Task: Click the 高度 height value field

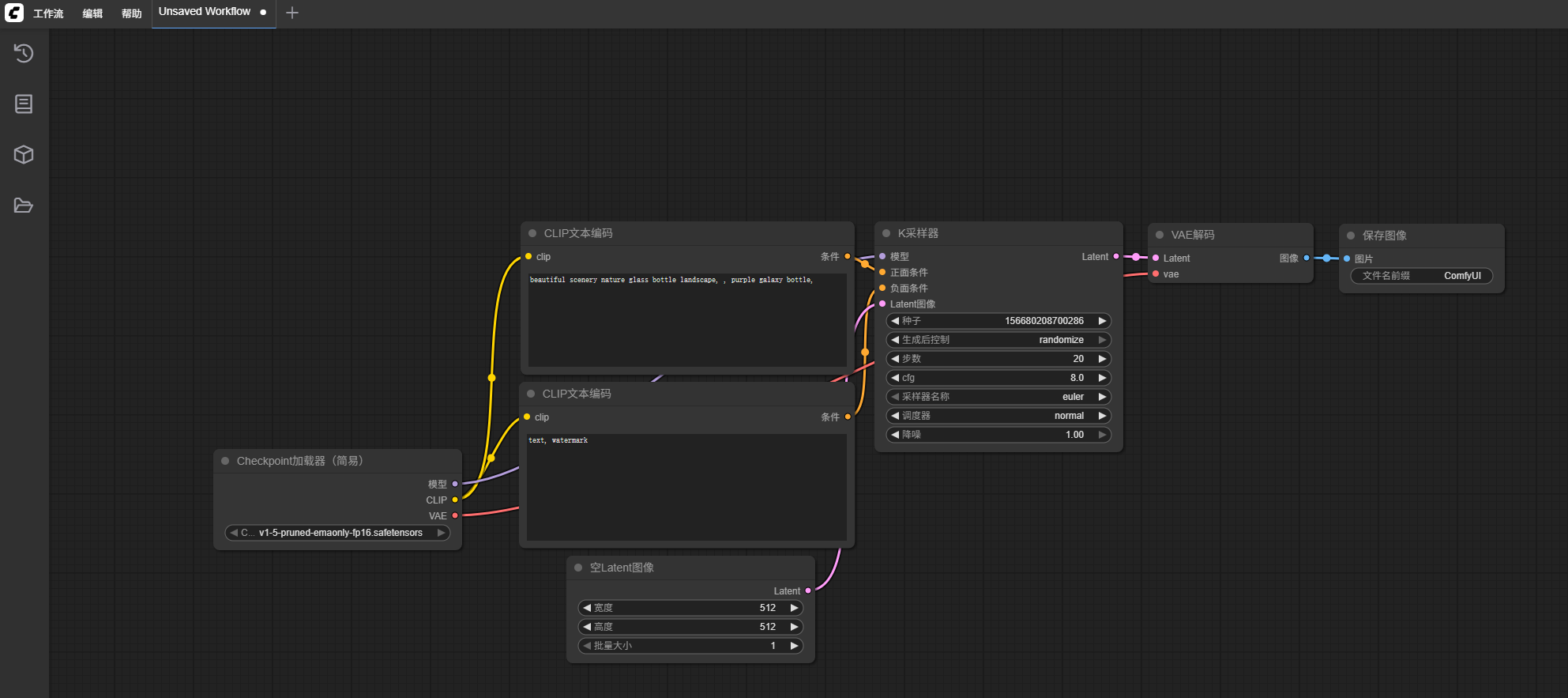Action: [x=690, y=627]
